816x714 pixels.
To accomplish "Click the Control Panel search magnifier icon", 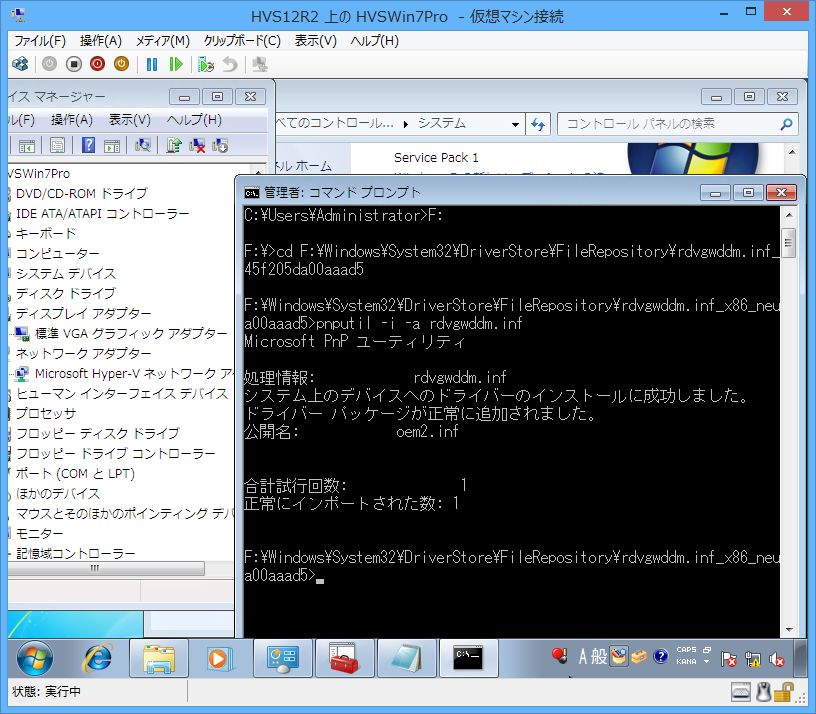I will coord(786,124).
